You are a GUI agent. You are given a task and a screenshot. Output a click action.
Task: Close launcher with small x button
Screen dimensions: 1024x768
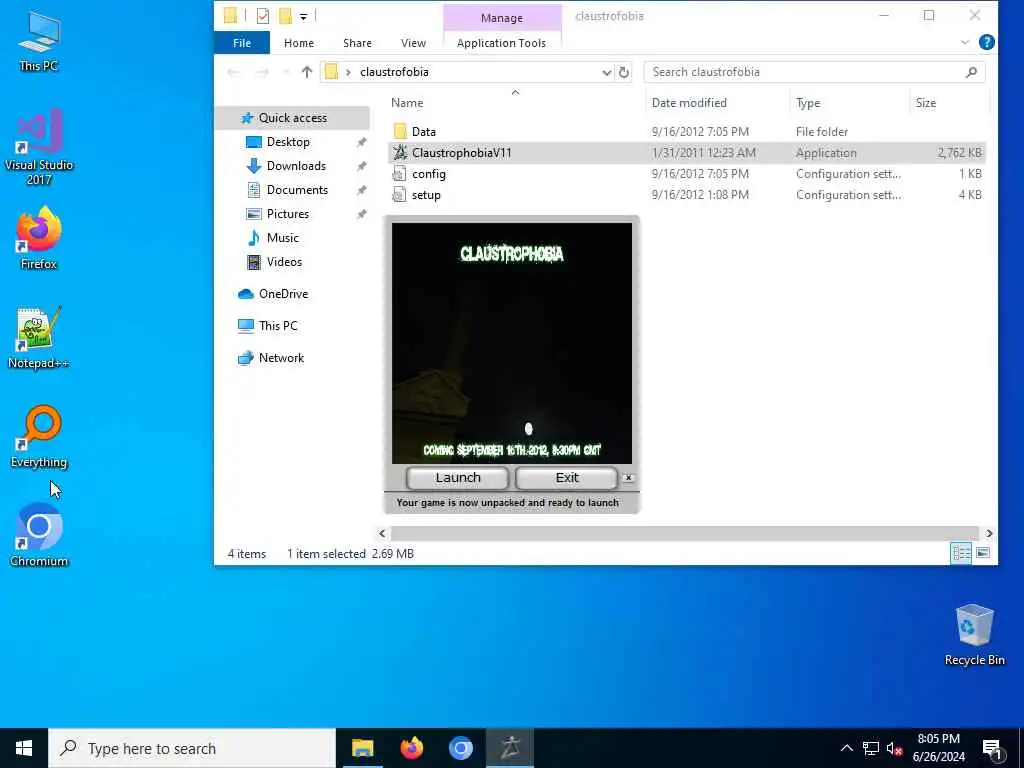click(x=628, y=478)
